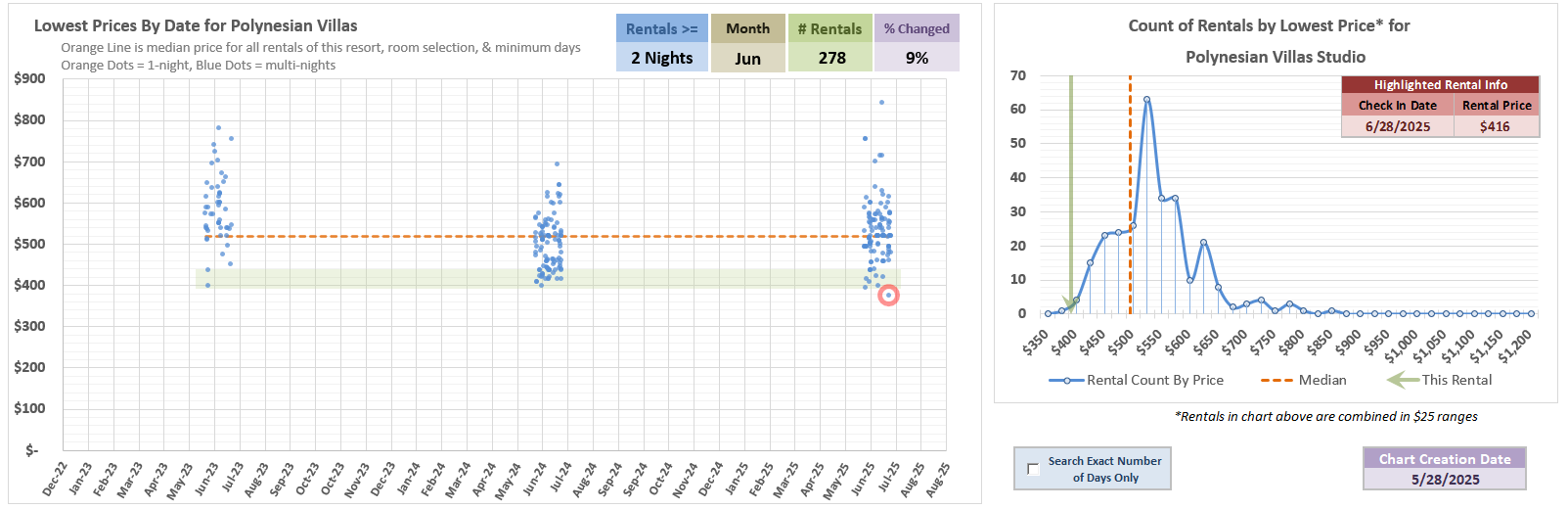The height and width of the screenshot is (509, 1568).
Task: Click the Rental Count By Price legend marker
Action: click(x=1065, y=380)
